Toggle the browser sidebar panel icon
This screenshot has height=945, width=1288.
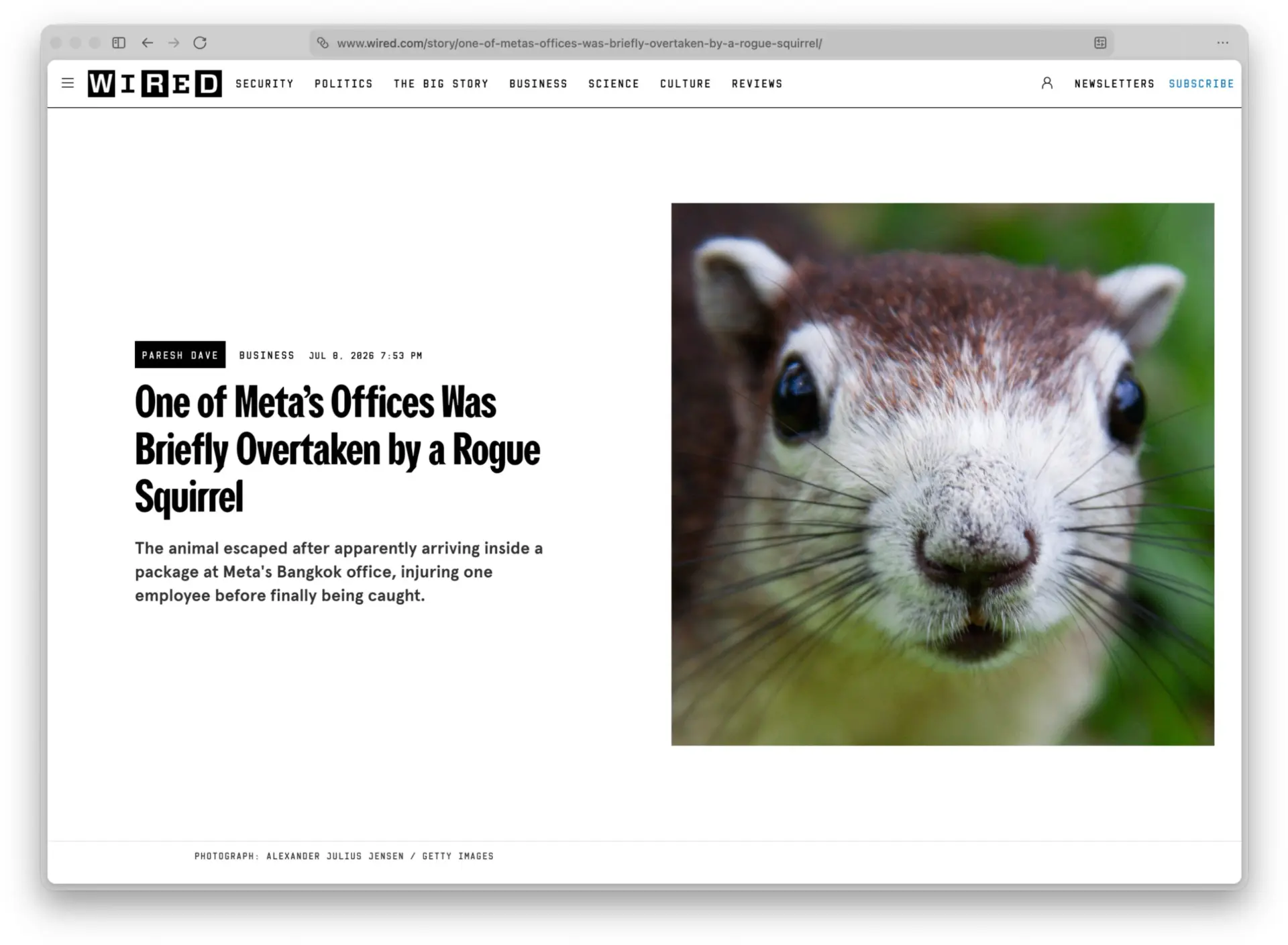(x=119, y=43)
